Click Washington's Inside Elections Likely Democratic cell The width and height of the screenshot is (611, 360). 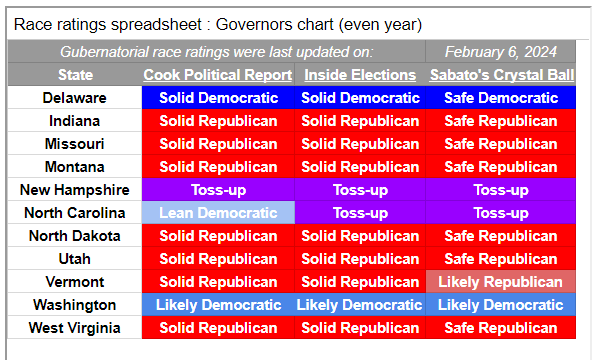point(360,305)
